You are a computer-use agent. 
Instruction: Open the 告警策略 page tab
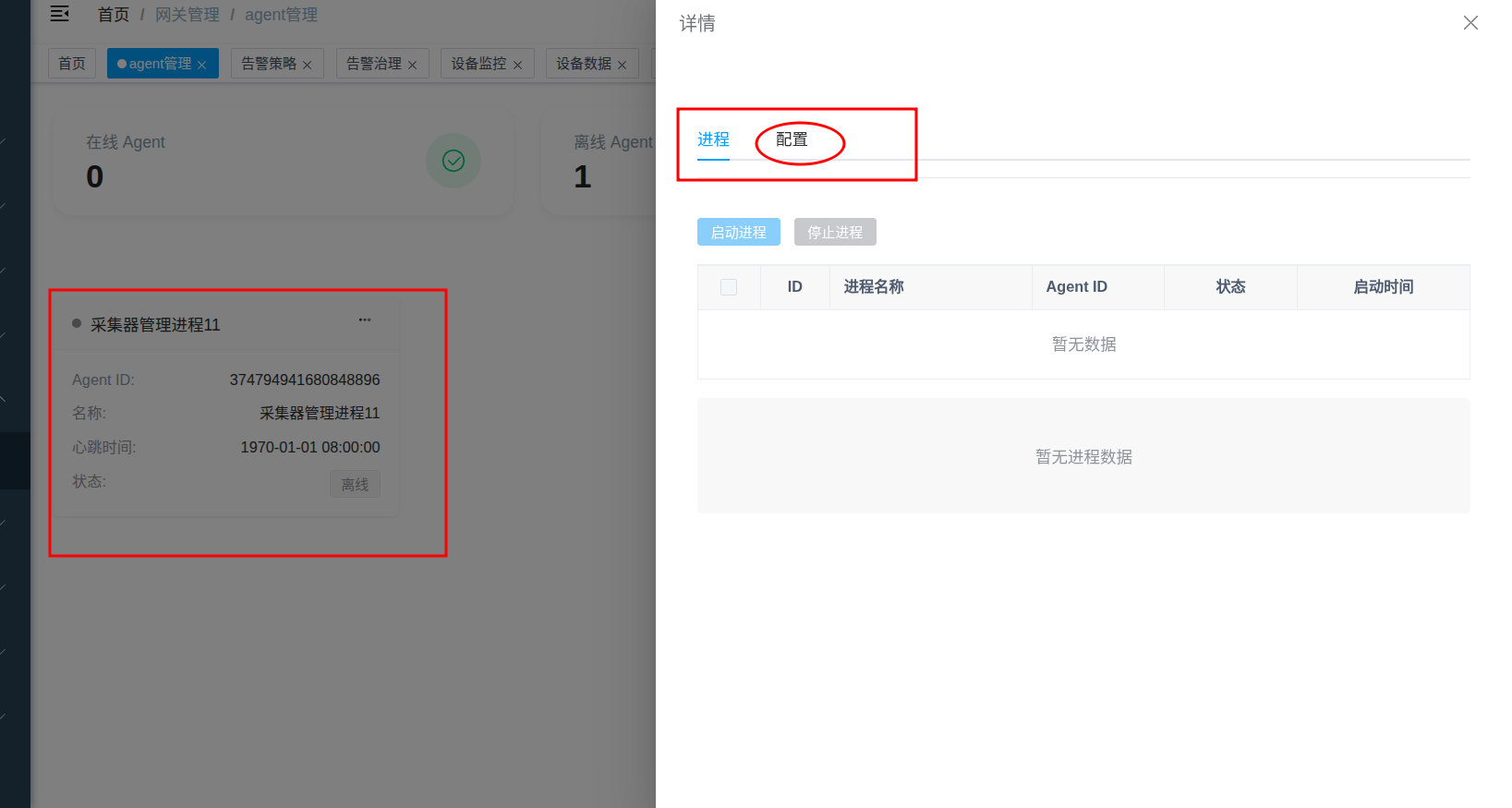click(x=269, y=64)
